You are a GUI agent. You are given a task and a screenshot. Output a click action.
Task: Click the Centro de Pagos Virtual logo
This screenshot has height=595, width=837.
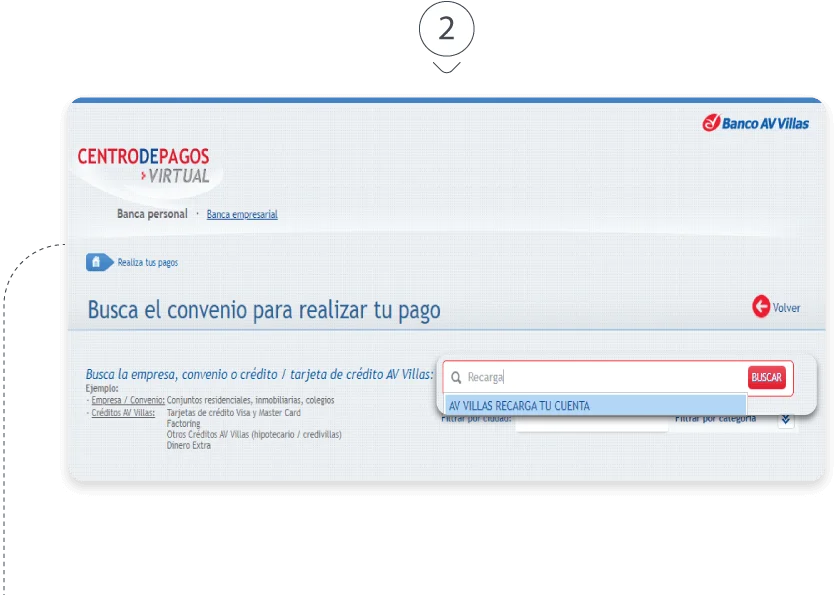tap(144, 166)
